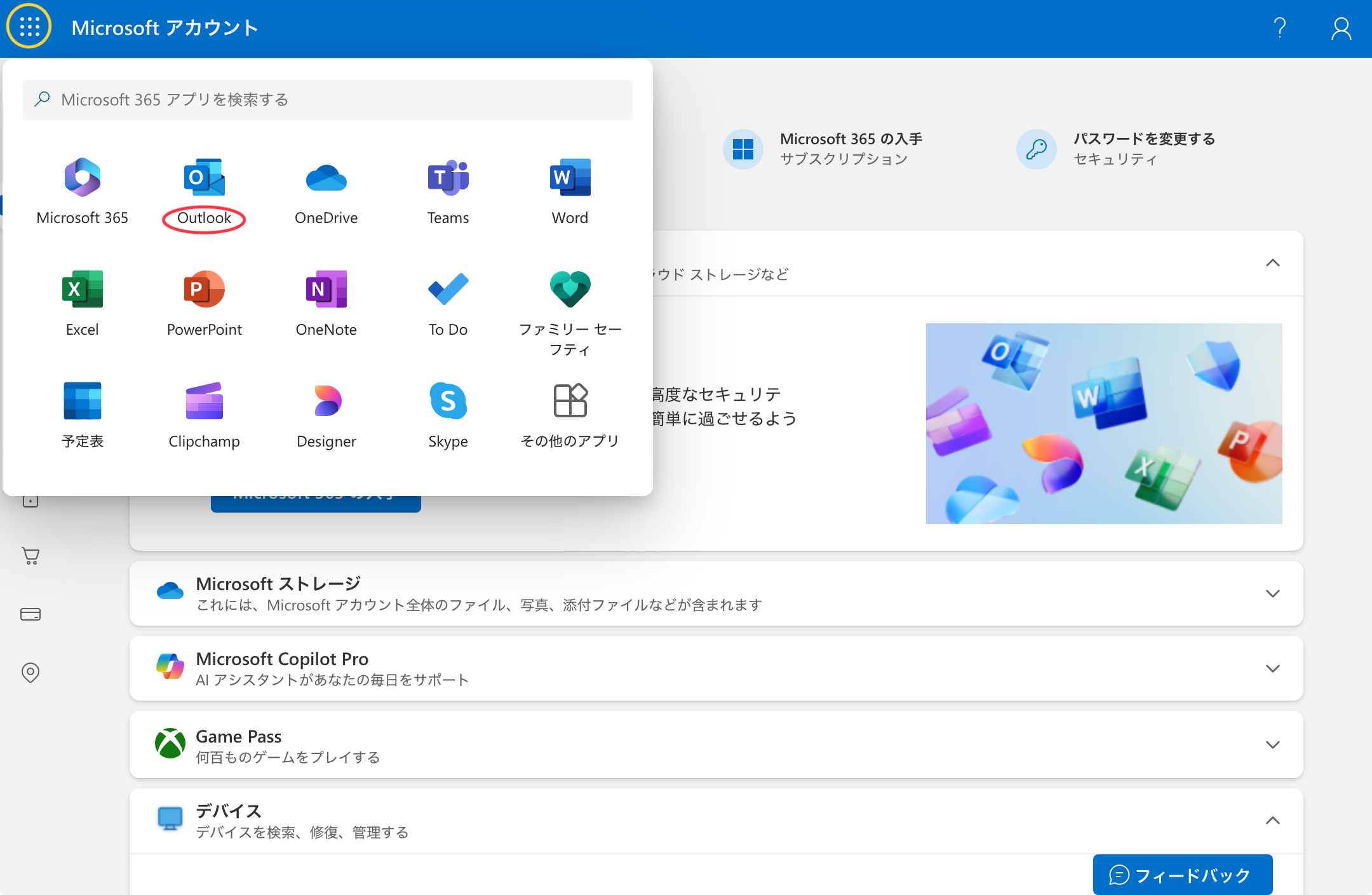This screenshot has height=895, width=1372.
Task: Click the shopping cart sidebar icon
Action: 30,556
